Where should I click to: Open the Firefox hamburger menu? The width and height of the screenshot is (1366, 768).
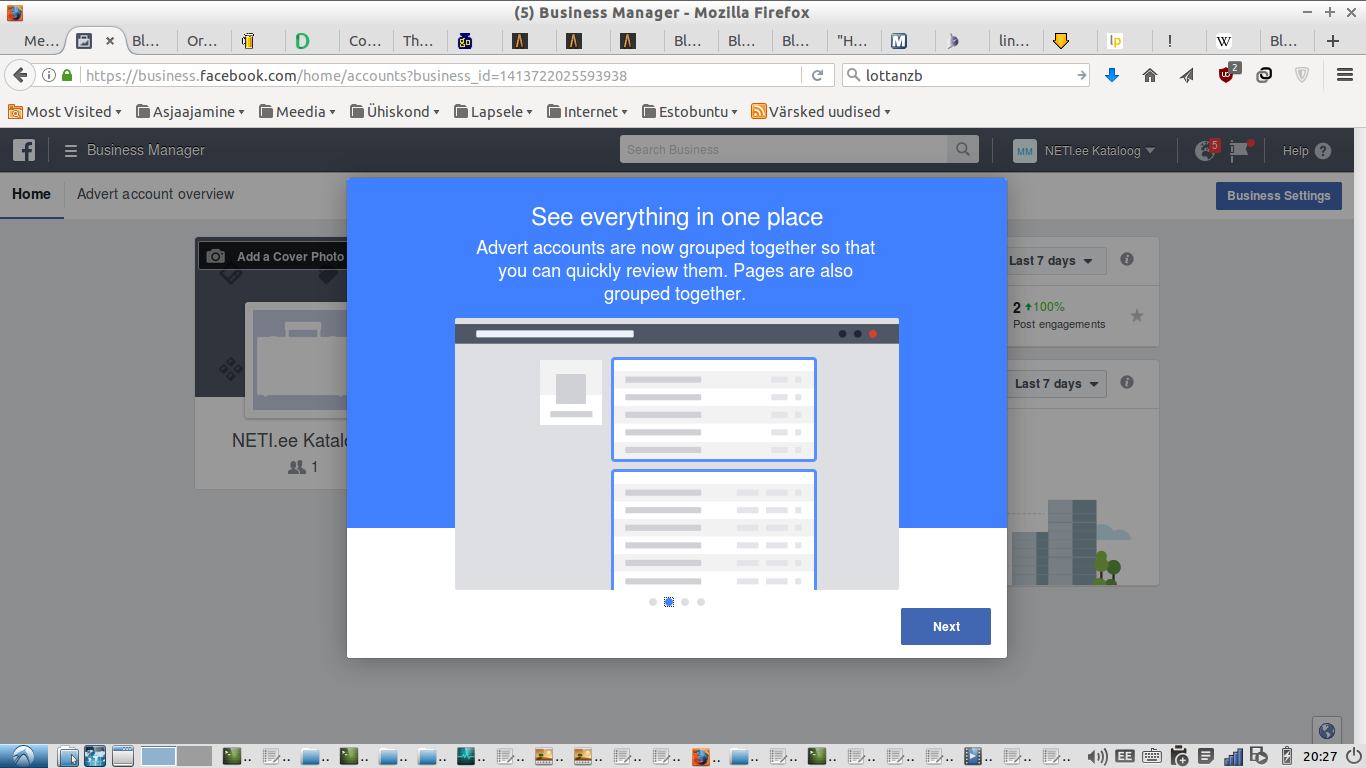(1345, 75)
